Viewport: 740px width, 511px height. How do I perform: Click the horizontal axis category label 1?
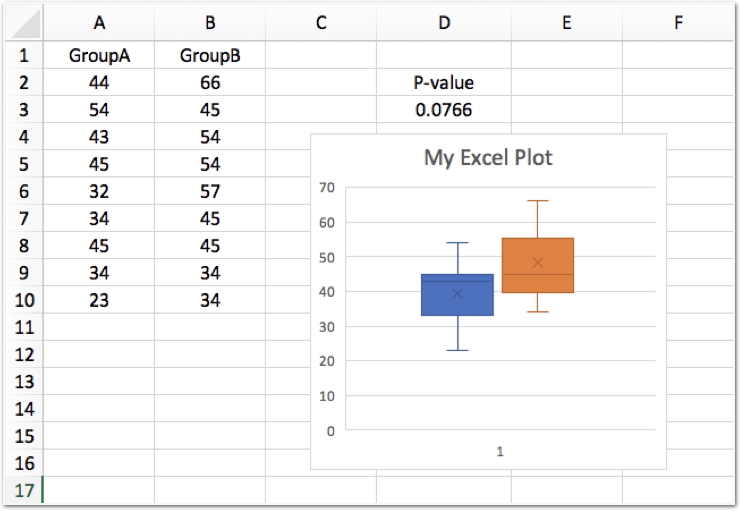pos(500,452)
